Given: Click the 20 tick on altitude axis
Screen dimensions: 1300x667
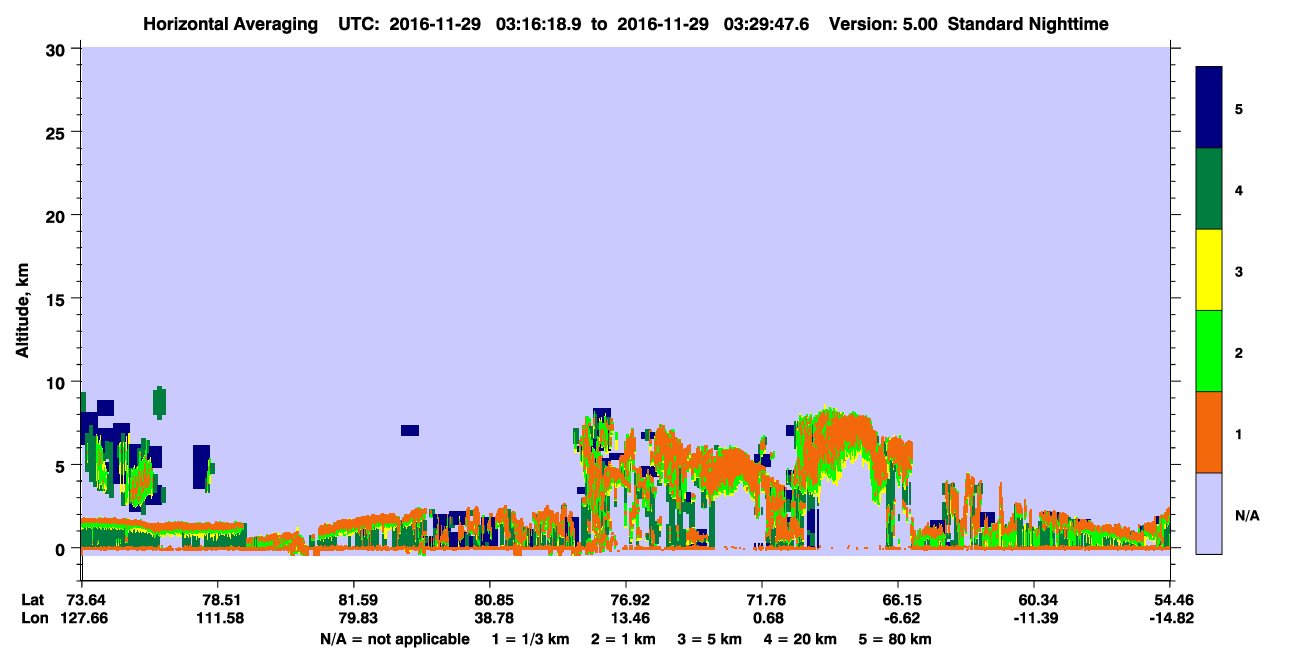Looking at the screenshot, I should (x=58, y=215).
